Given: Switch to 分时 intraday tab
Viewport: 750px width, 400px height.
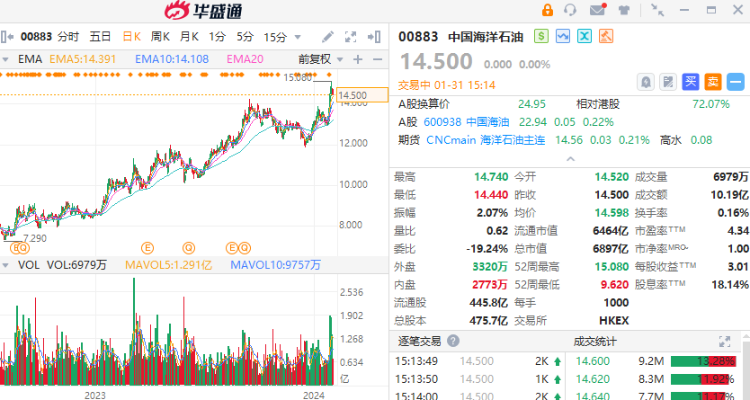Looking at the screenshot, I should click(x=68, y=36).
